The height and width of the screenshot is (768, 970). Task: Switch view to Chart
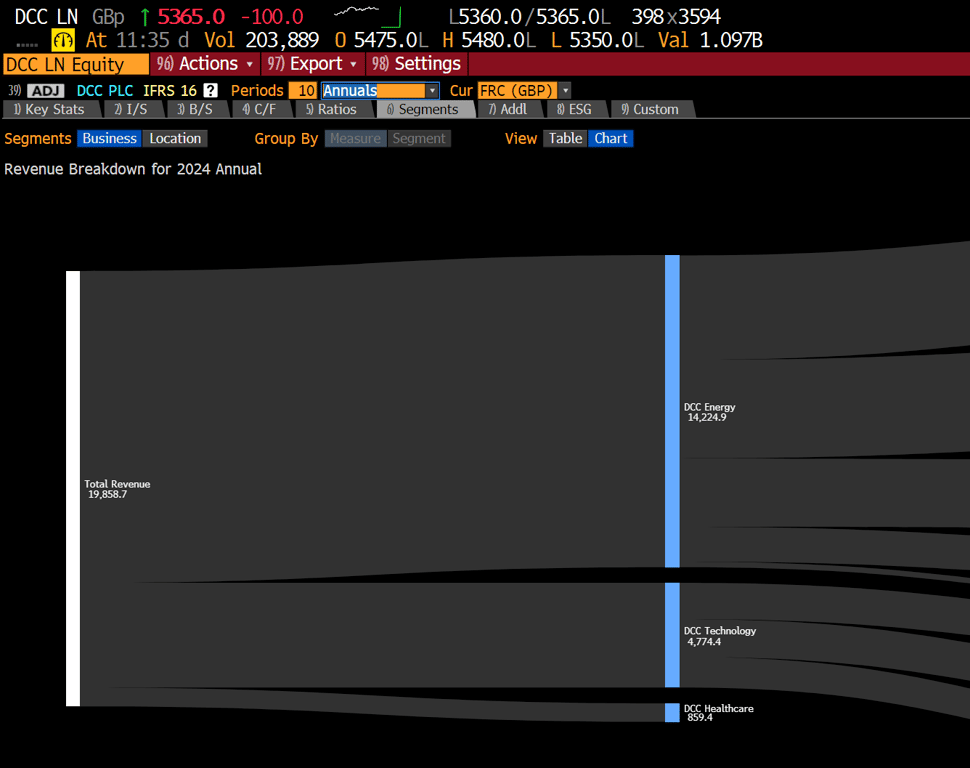(x=611, y=139)
